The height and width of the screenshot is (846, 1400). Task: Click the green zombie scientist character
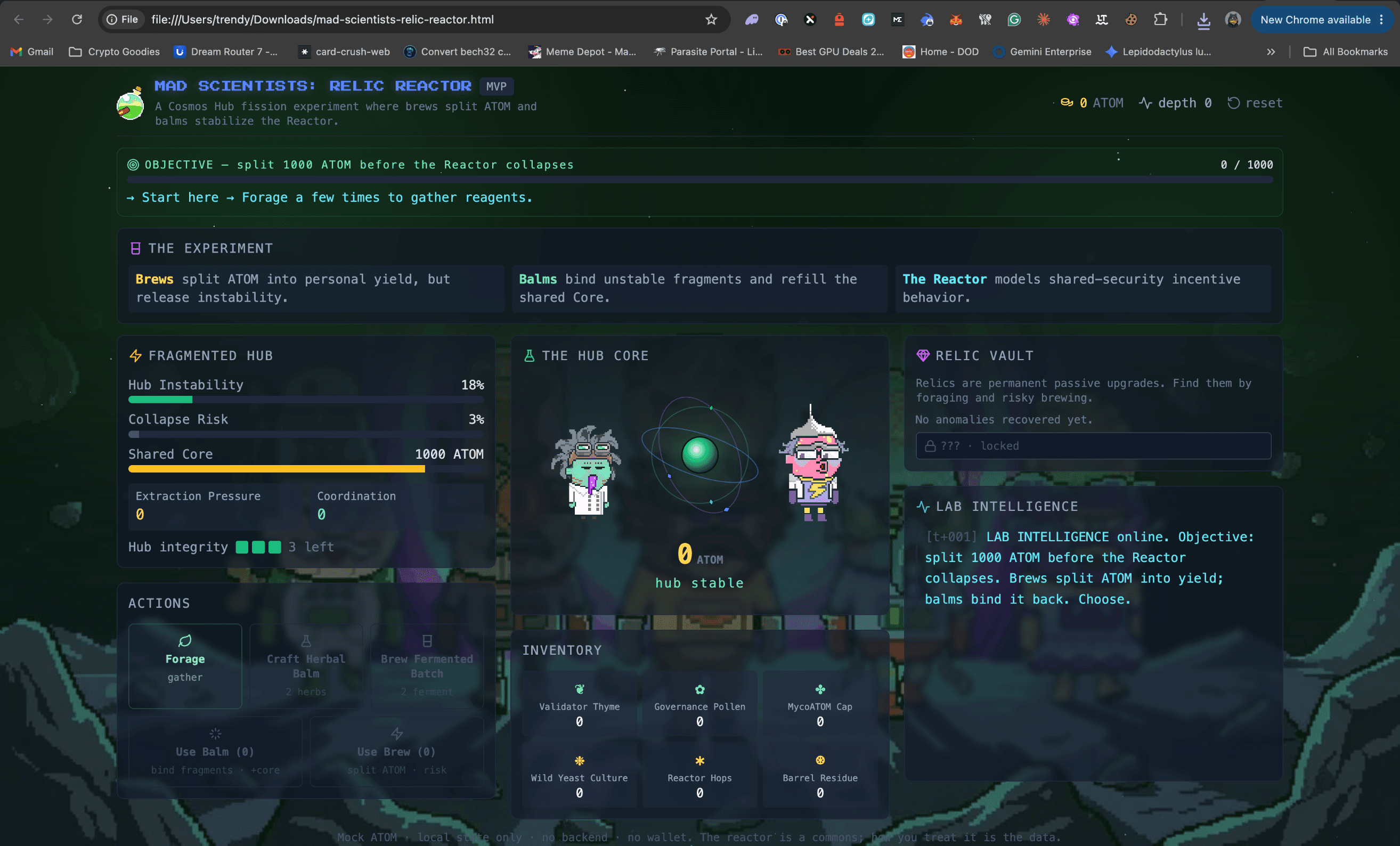[587, 471]
